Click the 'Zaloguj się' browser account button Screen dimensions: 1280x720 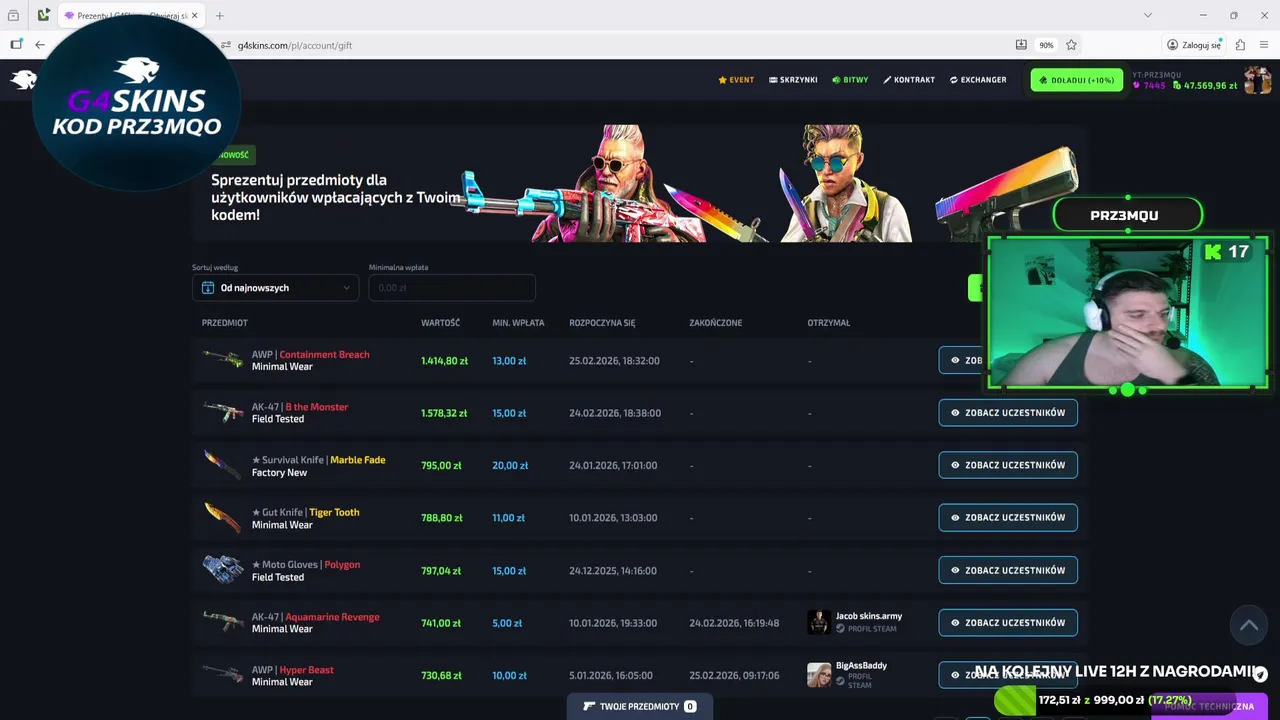coord(1194,45)
